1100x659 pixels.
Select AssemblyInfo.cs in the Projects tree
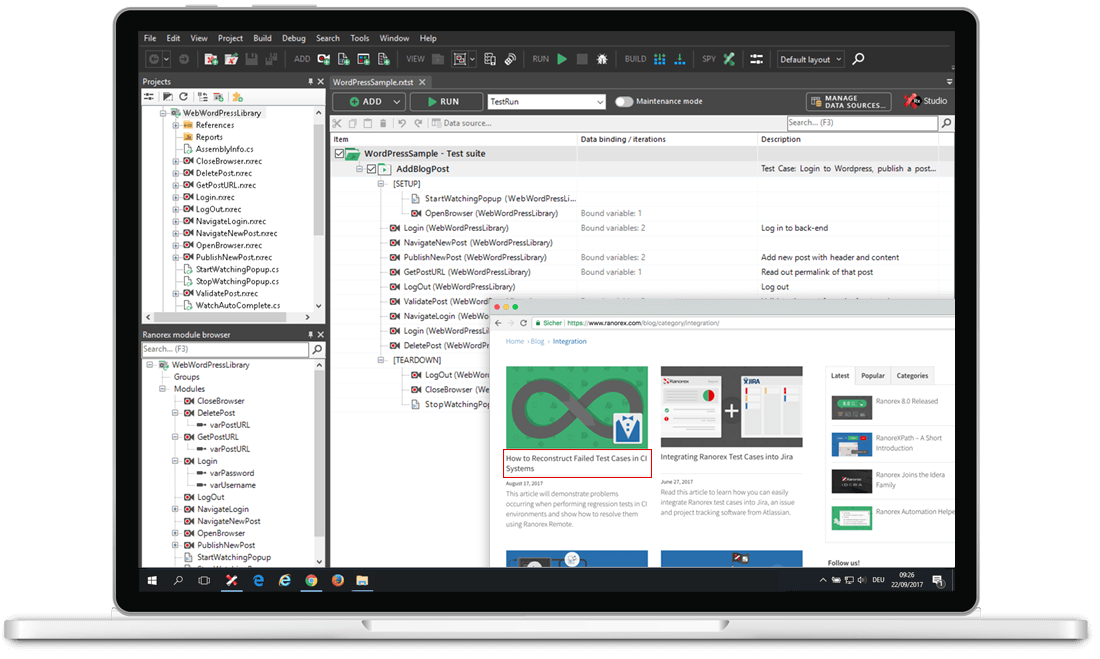[x=224, y=149]
